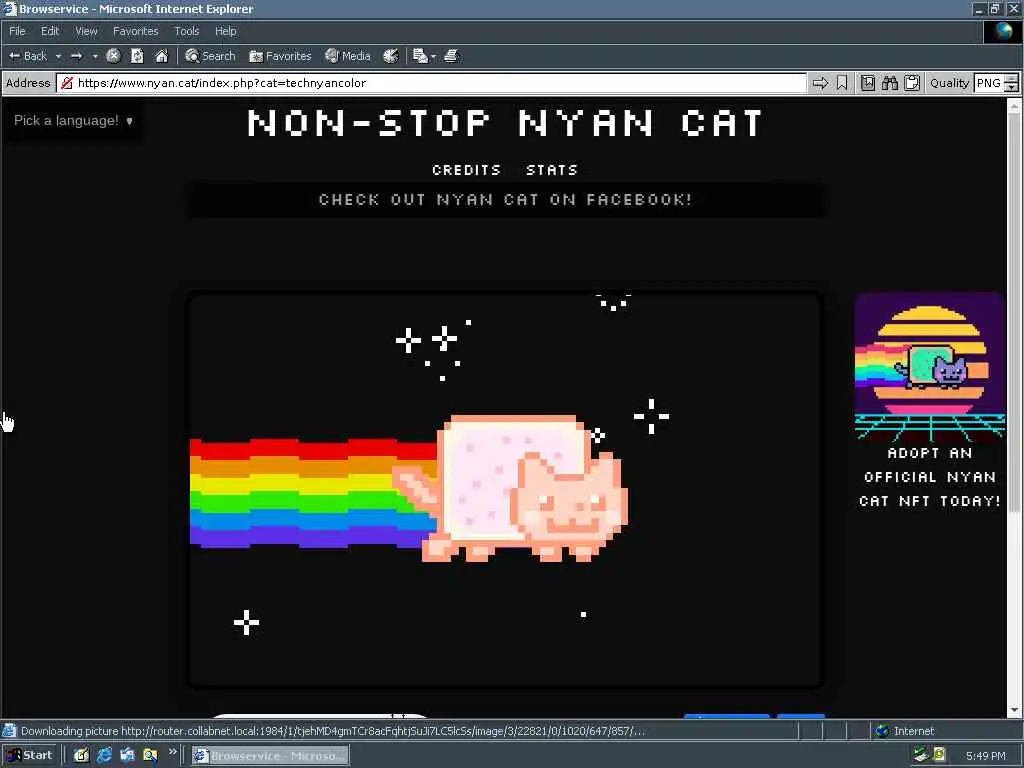Click the Windows Start button

[30, 755]
